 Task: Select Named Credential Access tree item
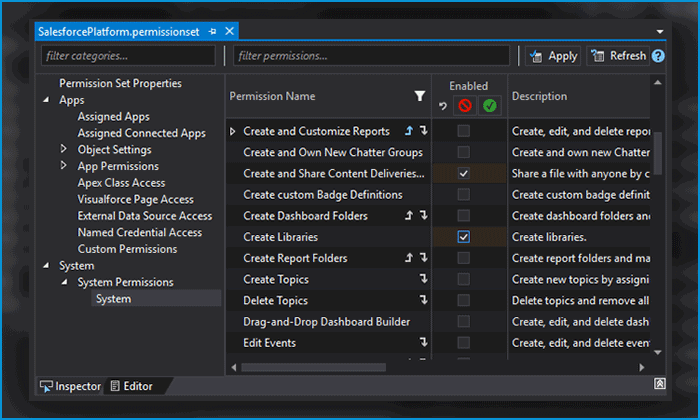pyautogui.click(x=140, y=233)
